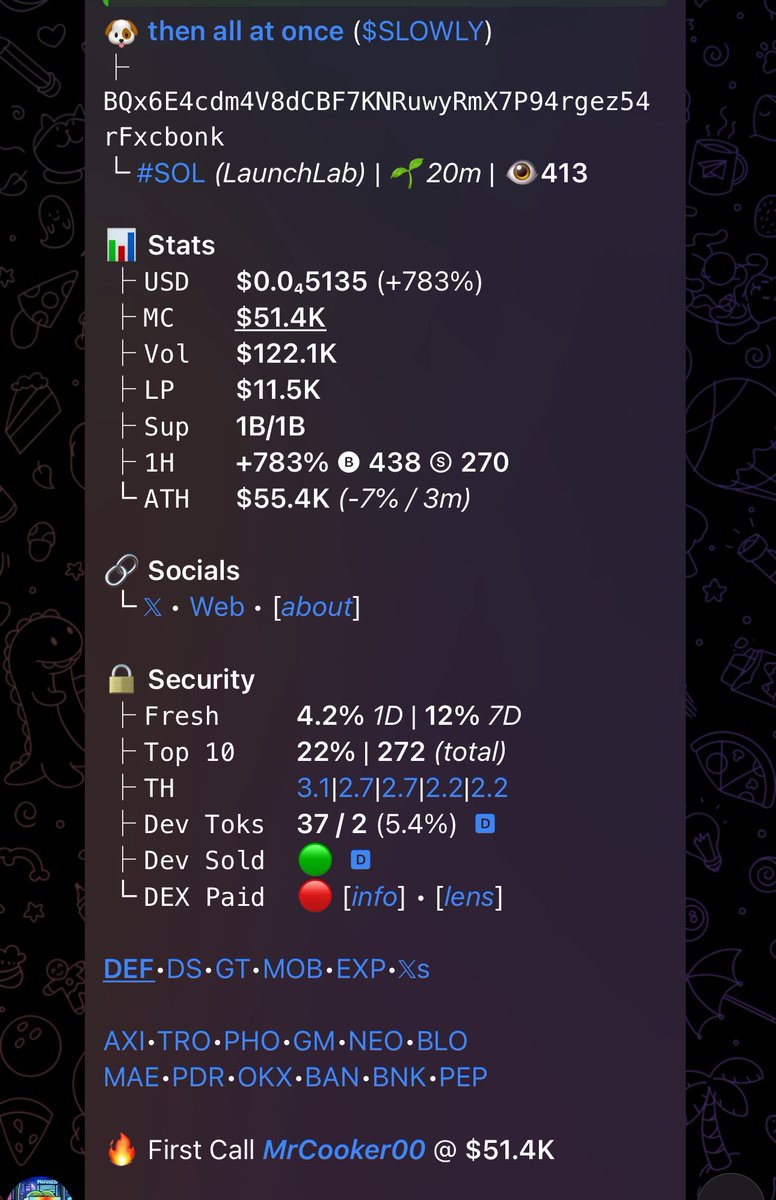Viewport: 776px width, 1200px height.
Task: Open the Web social link
Action: click(217, 607)
